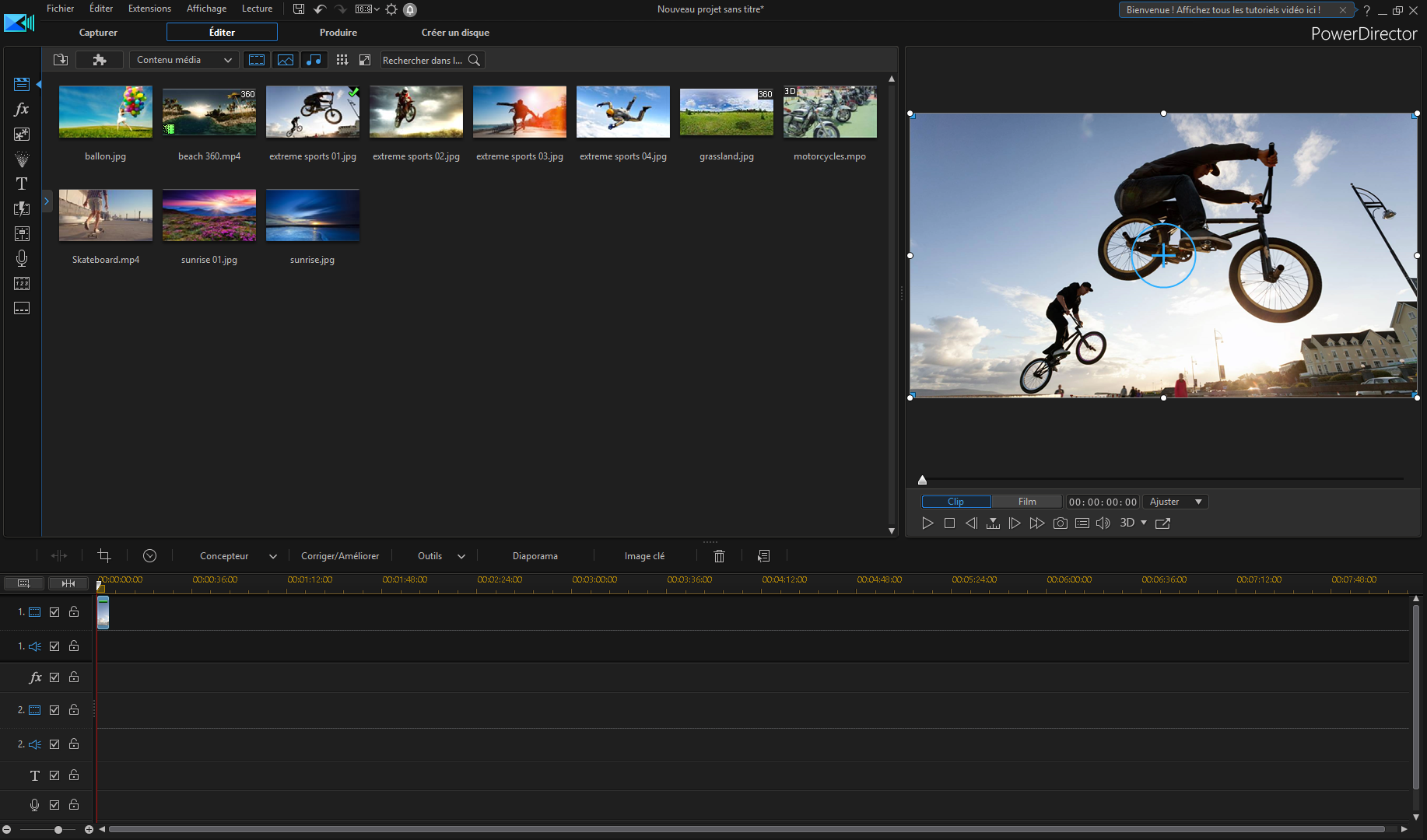Open the Voice-Over Recording Room microphone icon

(22, 258)
